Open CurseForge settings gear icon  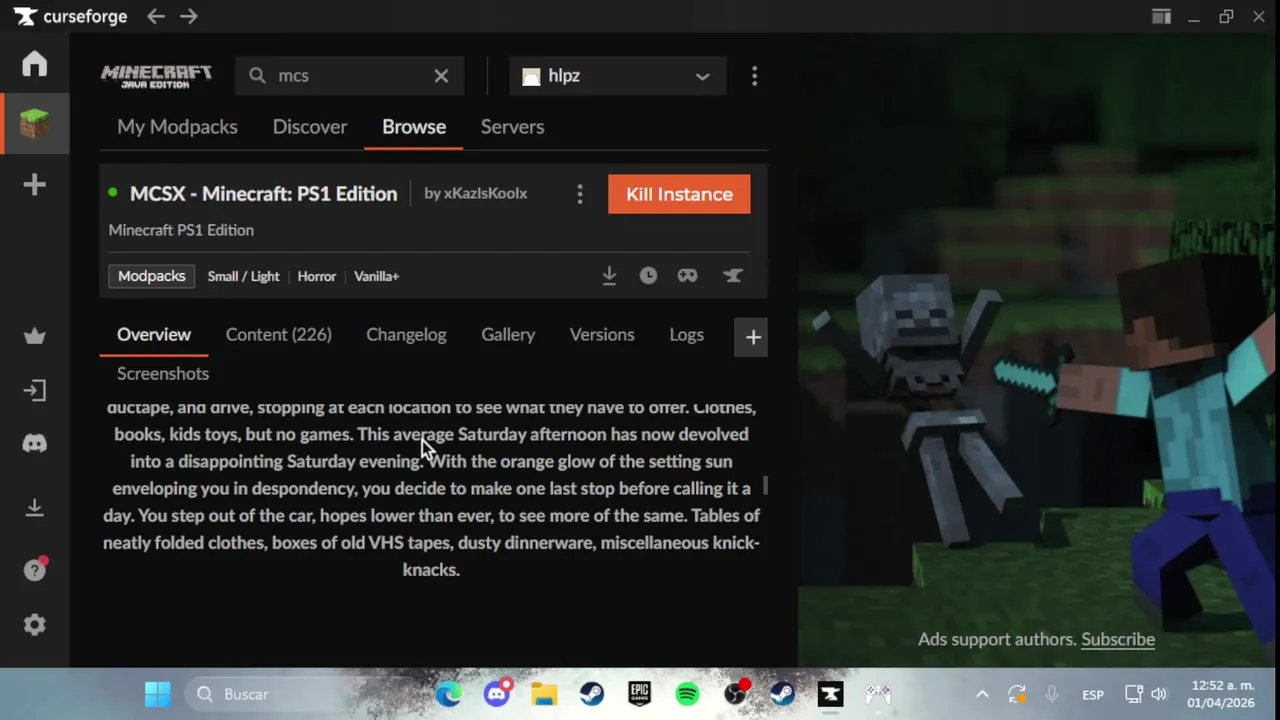(x=35, y=625)
